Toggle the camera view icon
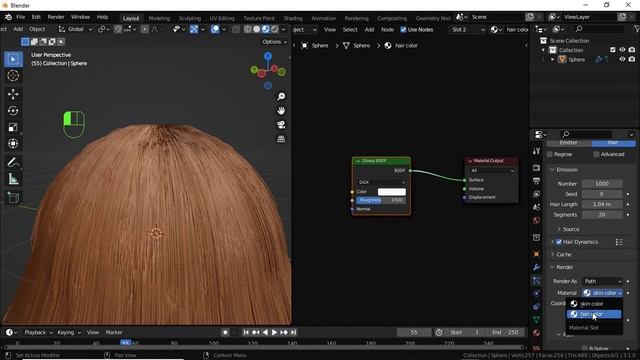The width and height of the screenshot is (640, 360). pyautogui.click(x=281, y=125)
